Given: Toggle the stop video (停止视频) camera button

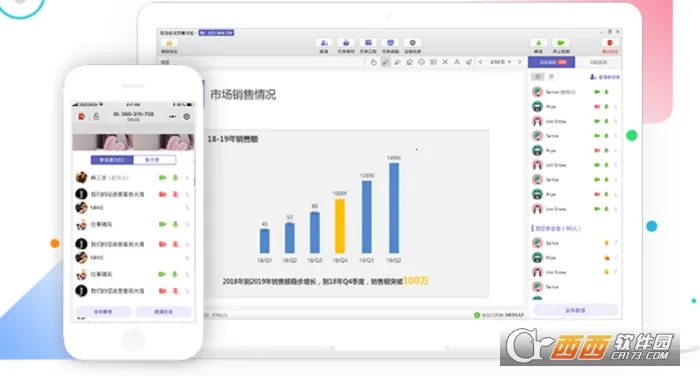Looking at the screenshot, I should click(561, 43).
